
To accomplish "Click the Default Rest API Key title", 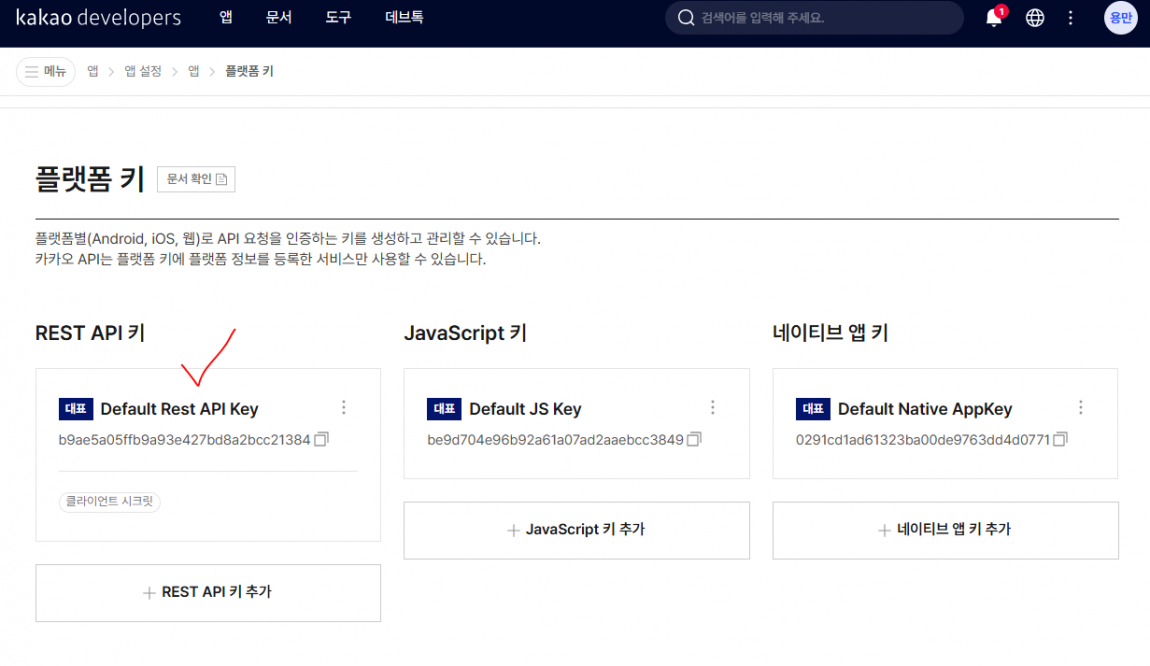I will point(179,409).
